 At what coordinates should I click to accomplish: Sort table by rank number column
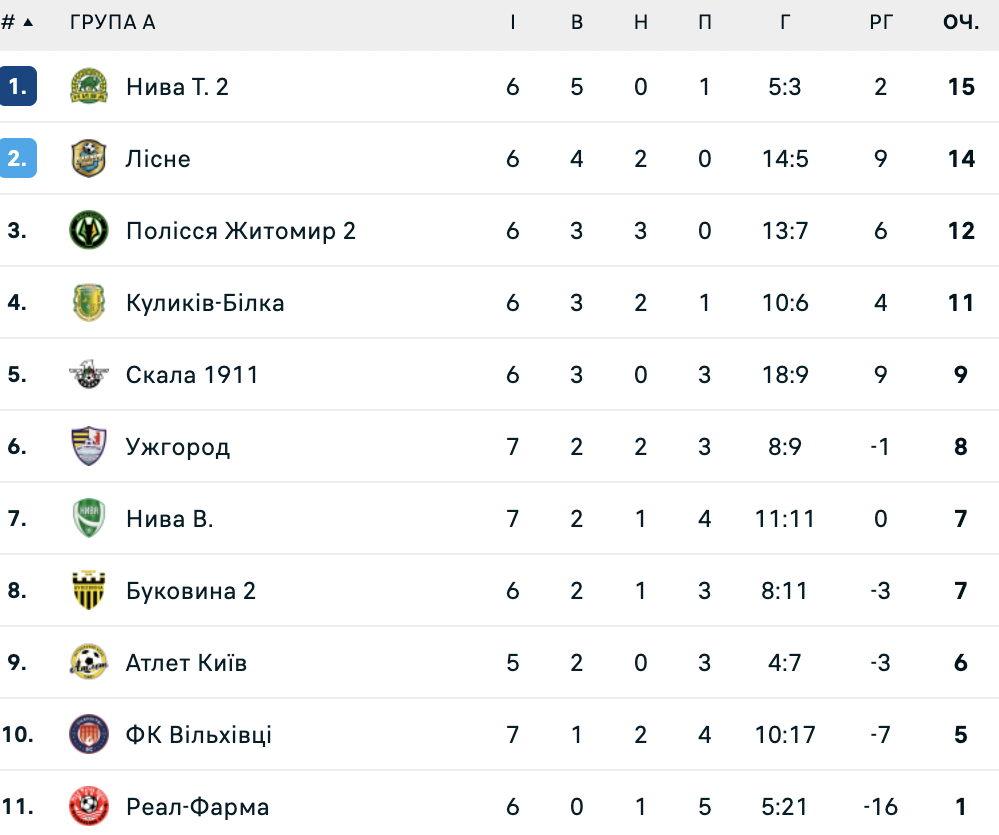pyautogui.click(x=18, y=22)
